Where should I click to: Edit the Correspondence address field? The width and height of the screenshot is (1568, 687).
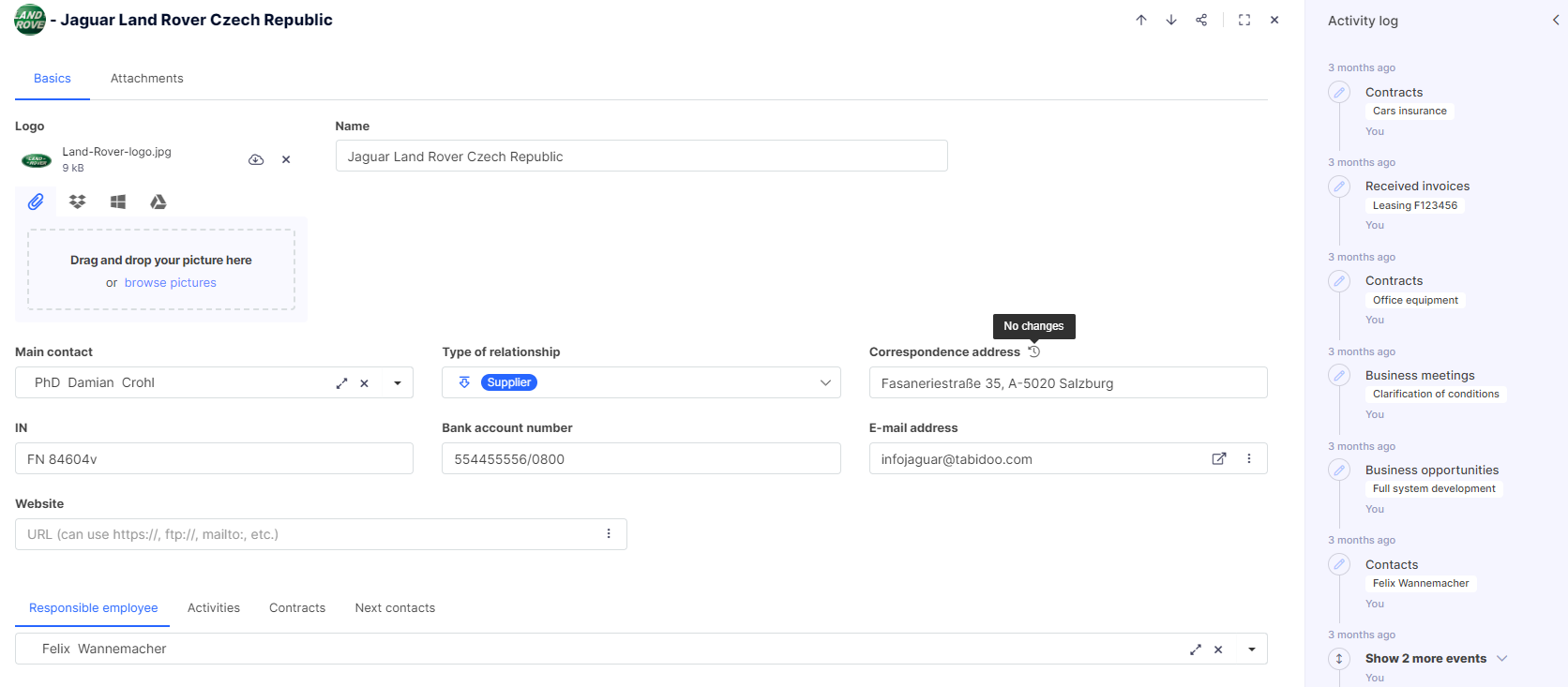[x=1068, y=382]
